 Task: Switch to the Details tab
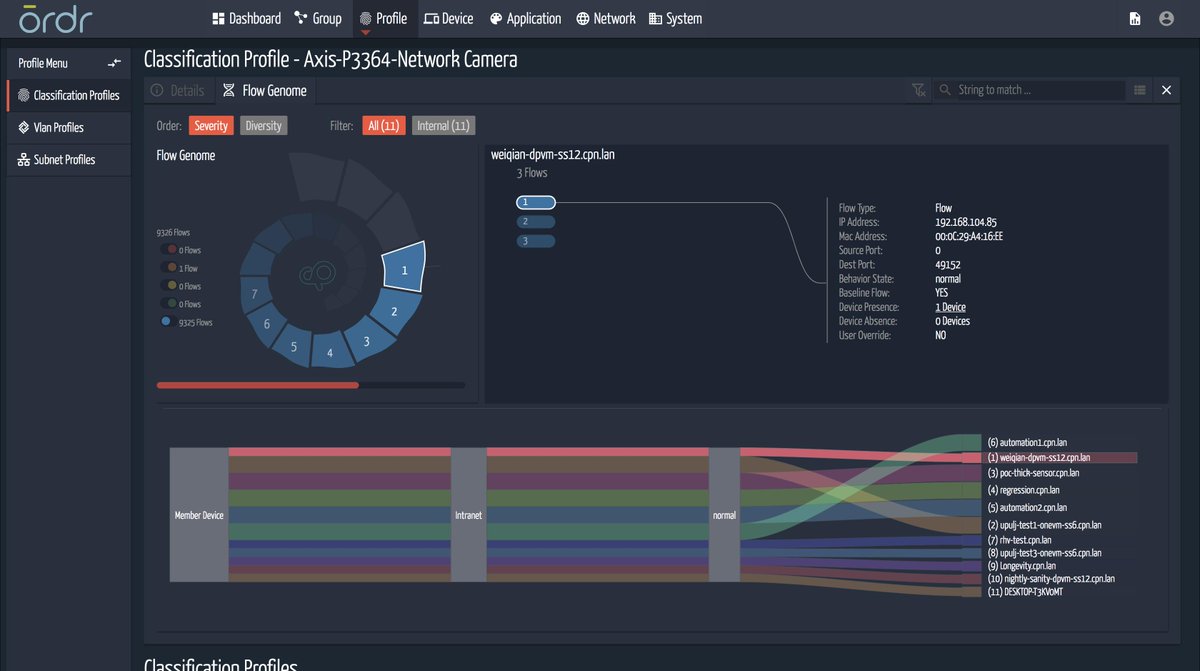(179, 89)
